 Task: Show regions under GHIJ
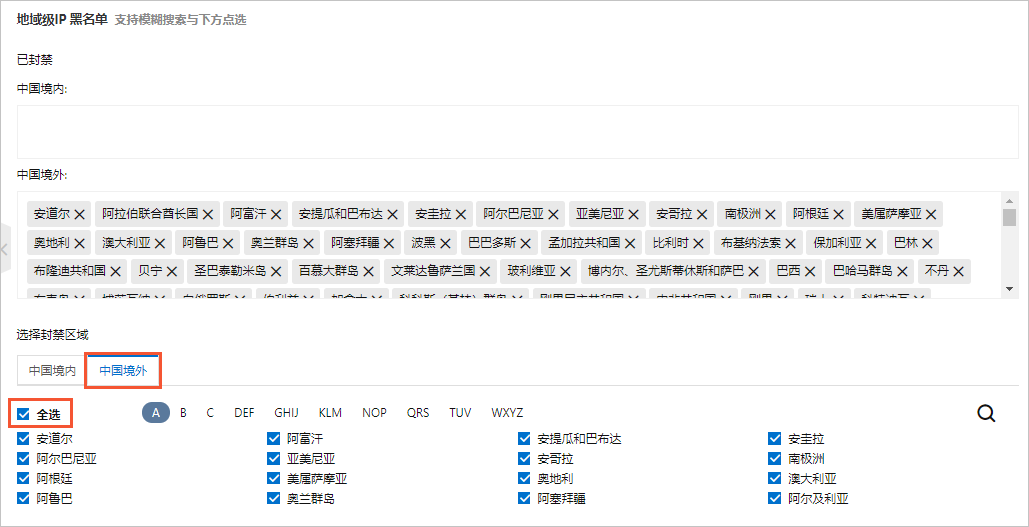pos(286,413)
